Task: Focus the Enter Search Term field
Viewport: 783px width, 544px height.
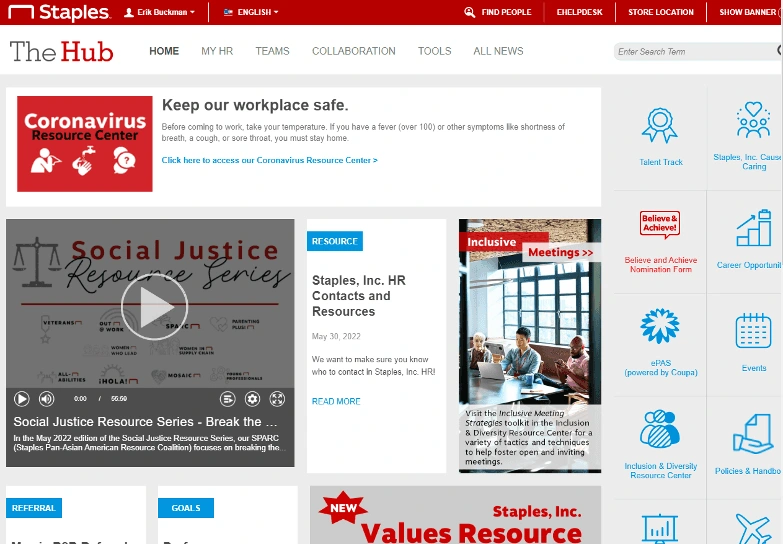Action: point(697,51)
